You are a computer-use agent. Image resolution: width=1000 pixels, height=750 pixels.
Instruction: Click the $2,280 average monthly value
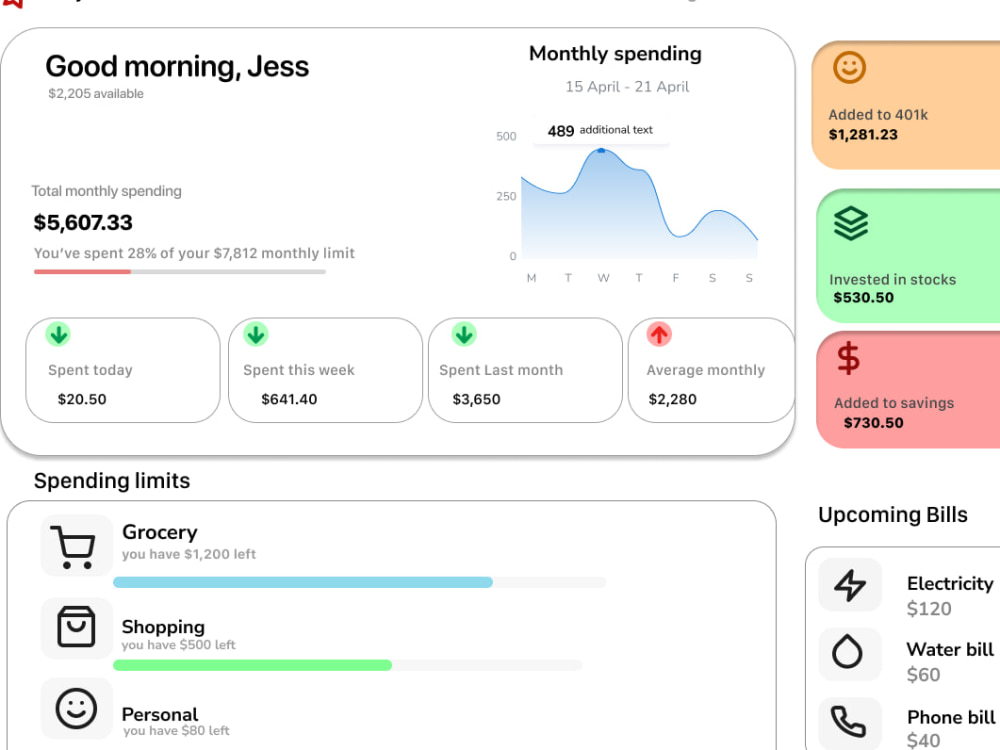[x=672, y=399]
